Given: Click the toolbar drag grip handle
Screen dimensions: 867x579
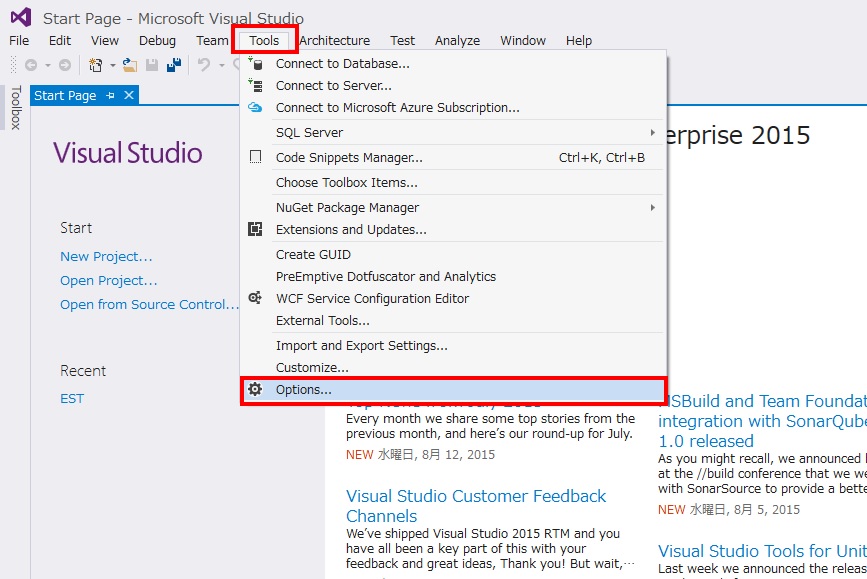Looking at the screenshot, I should click(x=14, y=65).
